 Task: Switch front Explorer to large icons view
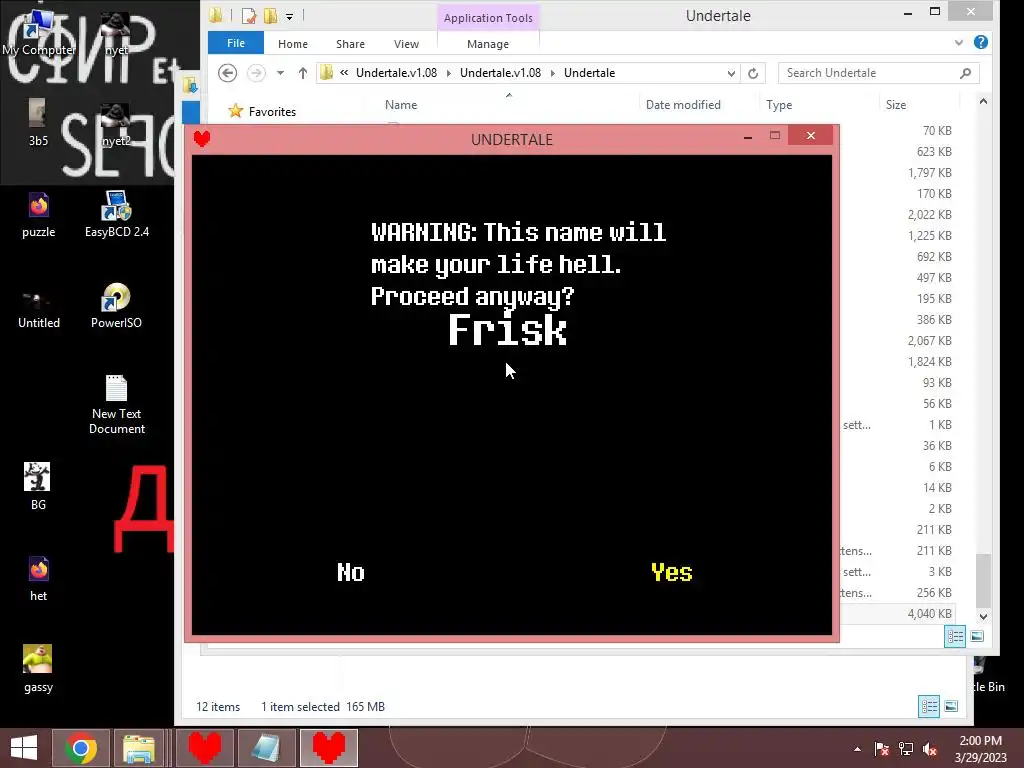[977, 636]
